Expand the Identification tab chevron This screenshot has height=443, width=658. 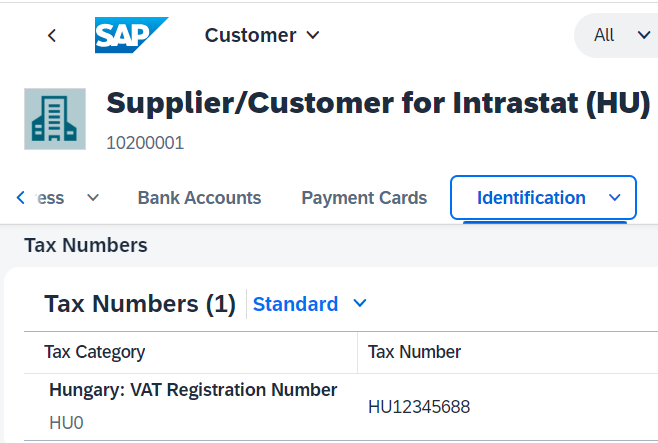(x=614, y=198)
